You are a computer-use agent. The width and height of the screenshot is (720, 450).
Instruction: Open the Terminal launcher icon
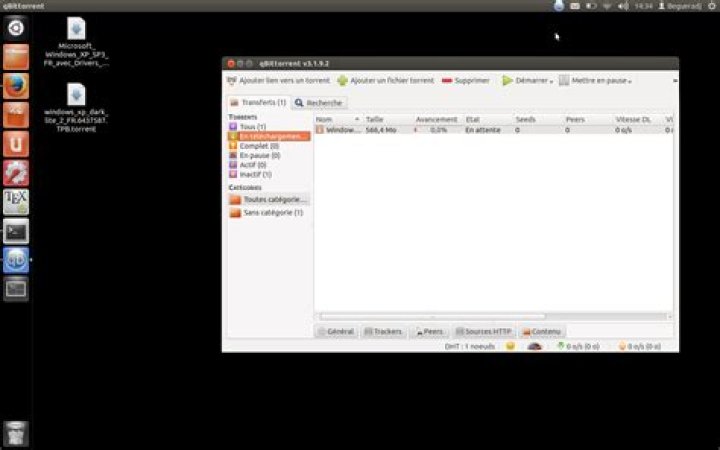coord(16,231)
